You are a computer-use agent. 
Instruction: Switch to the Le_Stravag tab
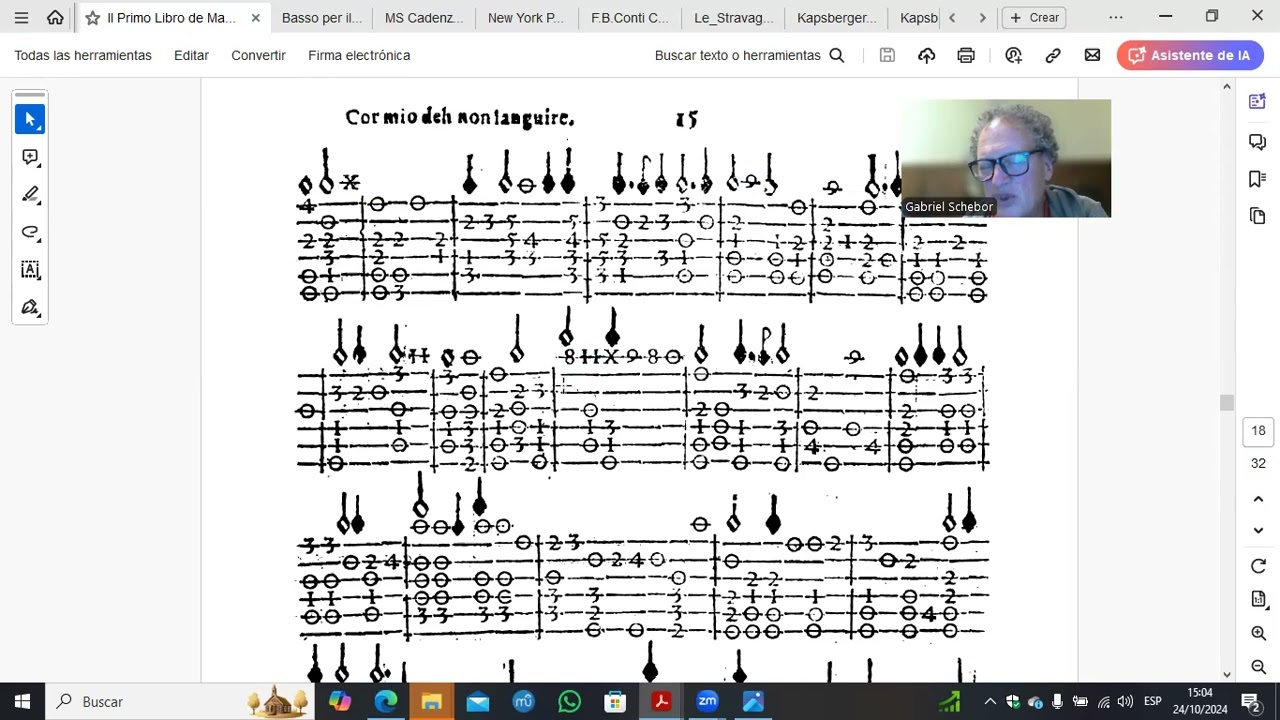pyautogui.click(x=734, y=18)
